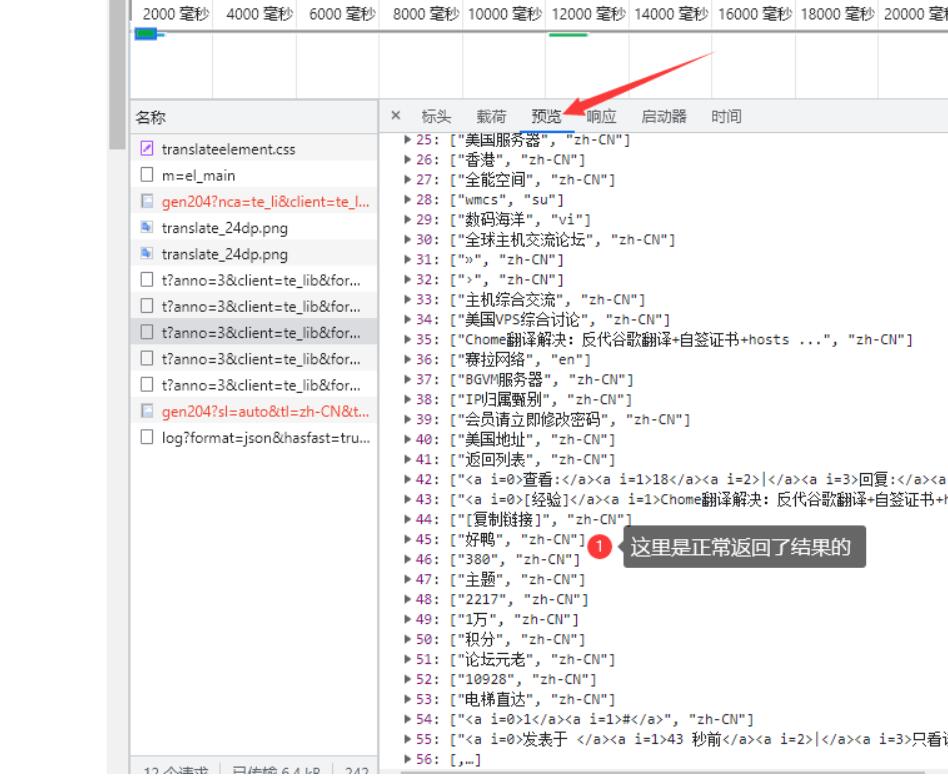This screenshot has width=948, height=779.
Task: Open the 启动器 tab
Action: 664,116
